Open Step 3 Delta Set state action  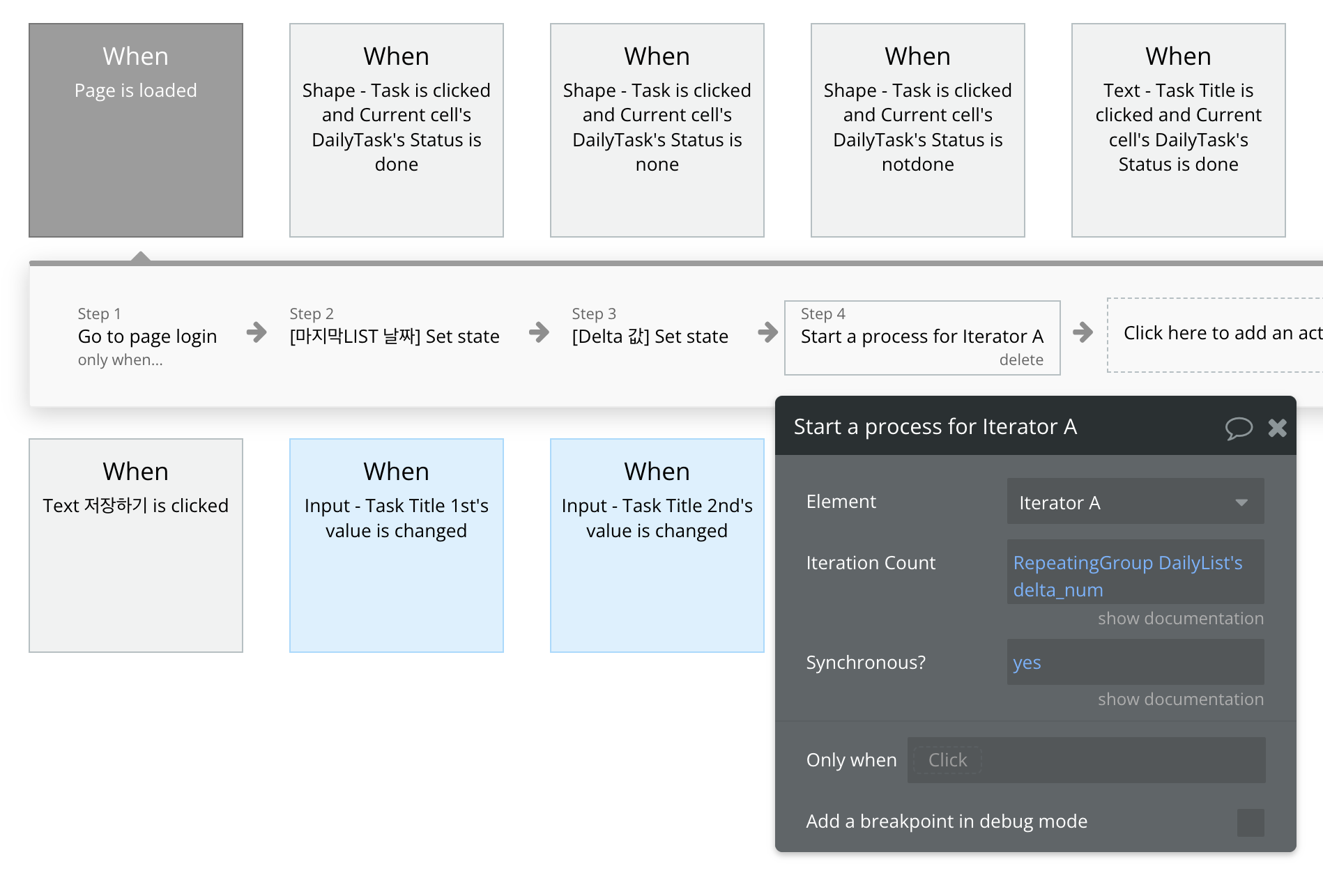(x=650, y=337)
